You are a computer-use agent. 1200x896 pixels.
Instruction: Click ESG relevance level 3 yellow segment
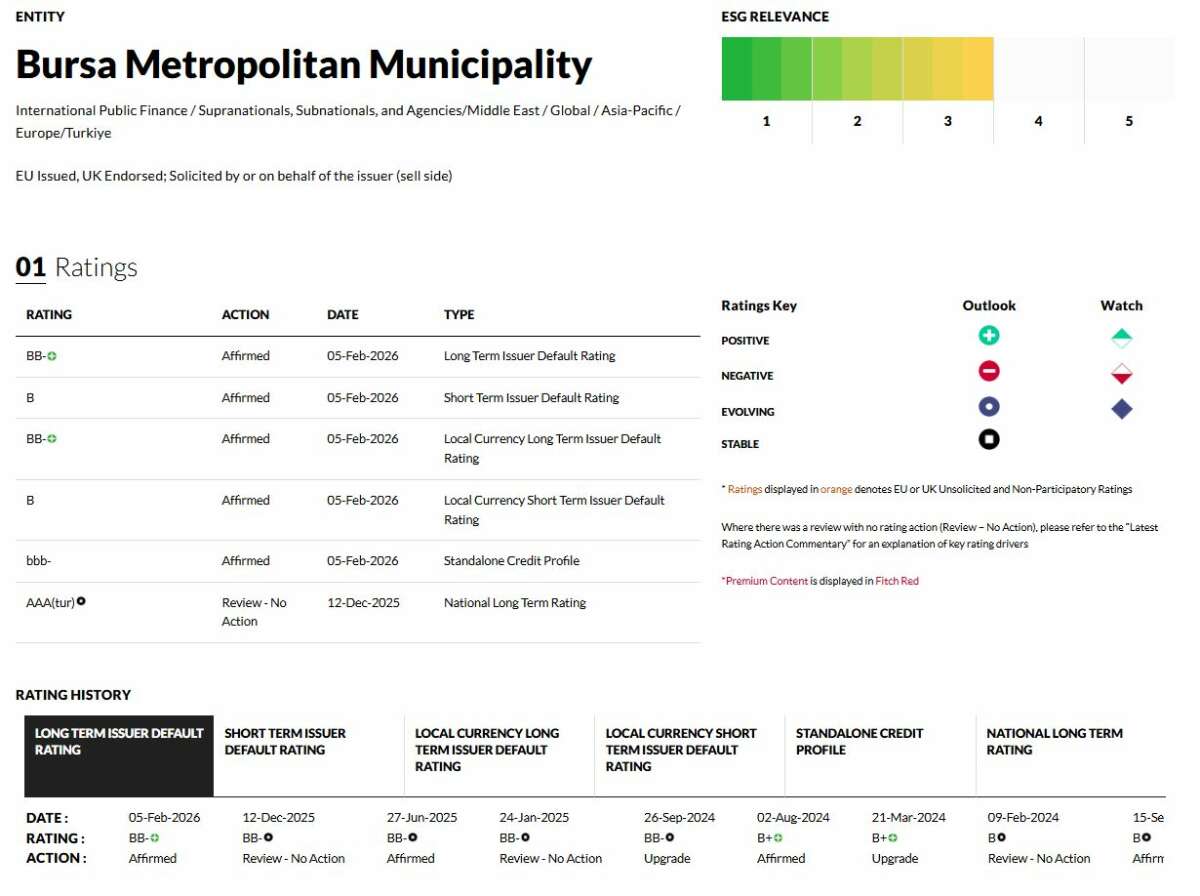[x=948, y=69]
